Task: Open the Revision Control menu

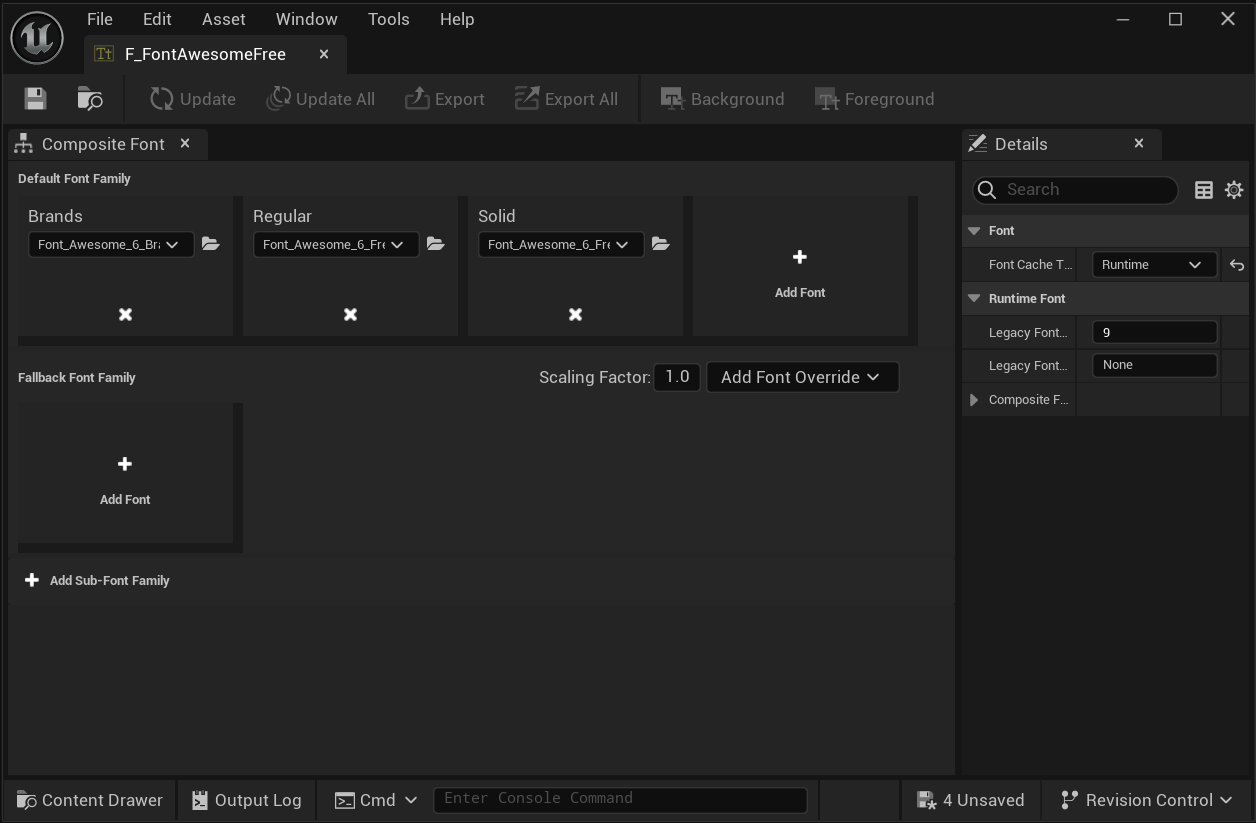Action: (1147, 800)
